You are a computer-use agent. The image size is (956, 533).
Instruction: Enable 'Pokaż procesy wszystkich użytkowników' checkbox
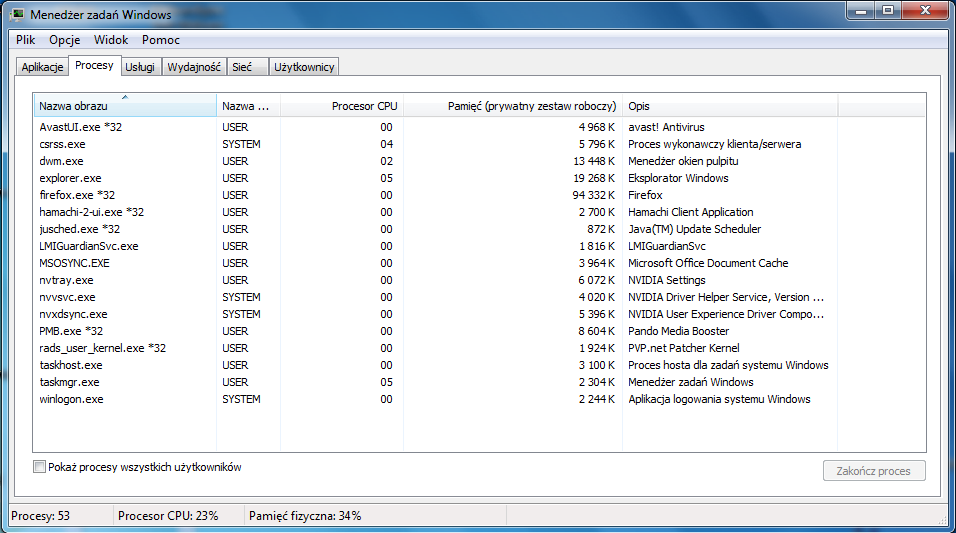pos(40,467)
